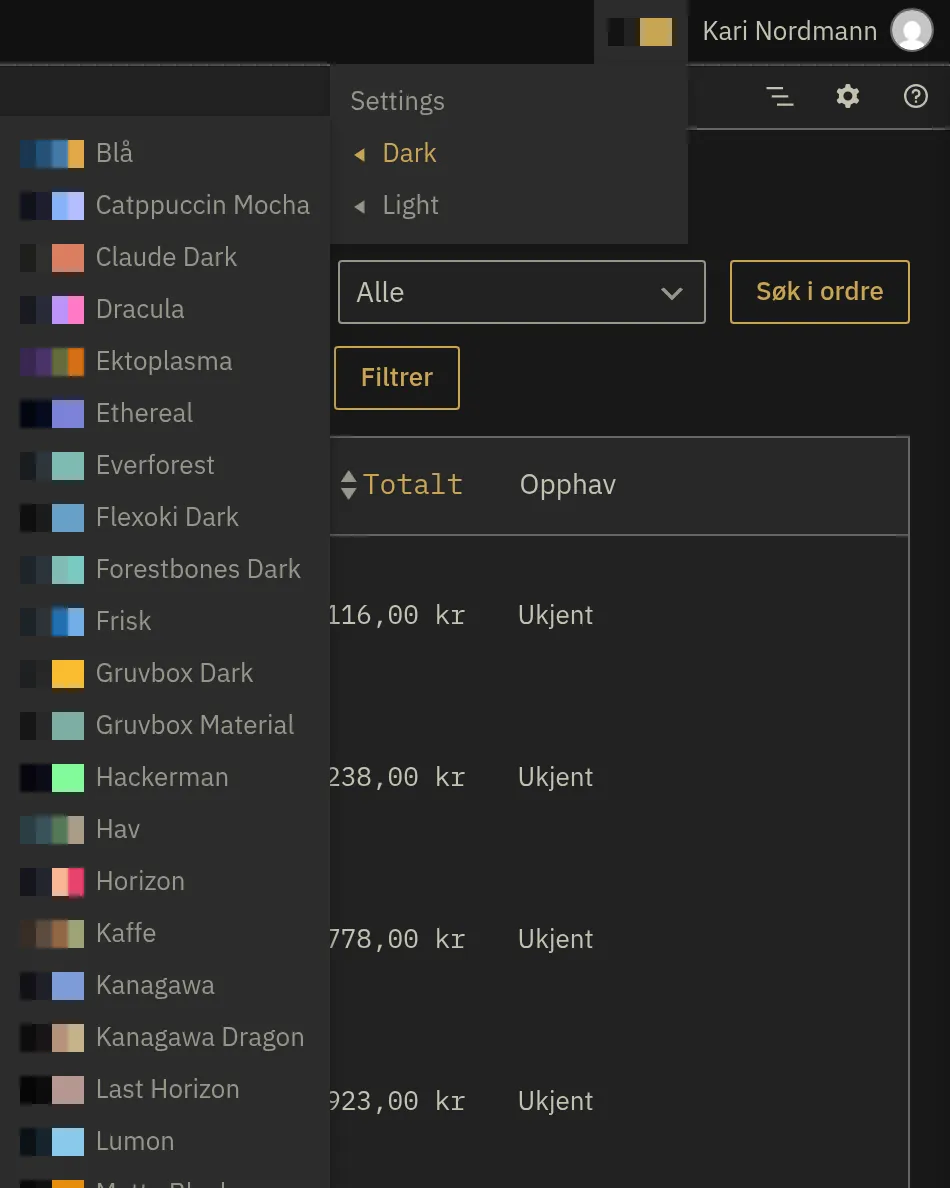Choose the Gruvbox Material theme
Image resolution: width=950 pixels, height=1188 pixels.
tap(164, 726)
